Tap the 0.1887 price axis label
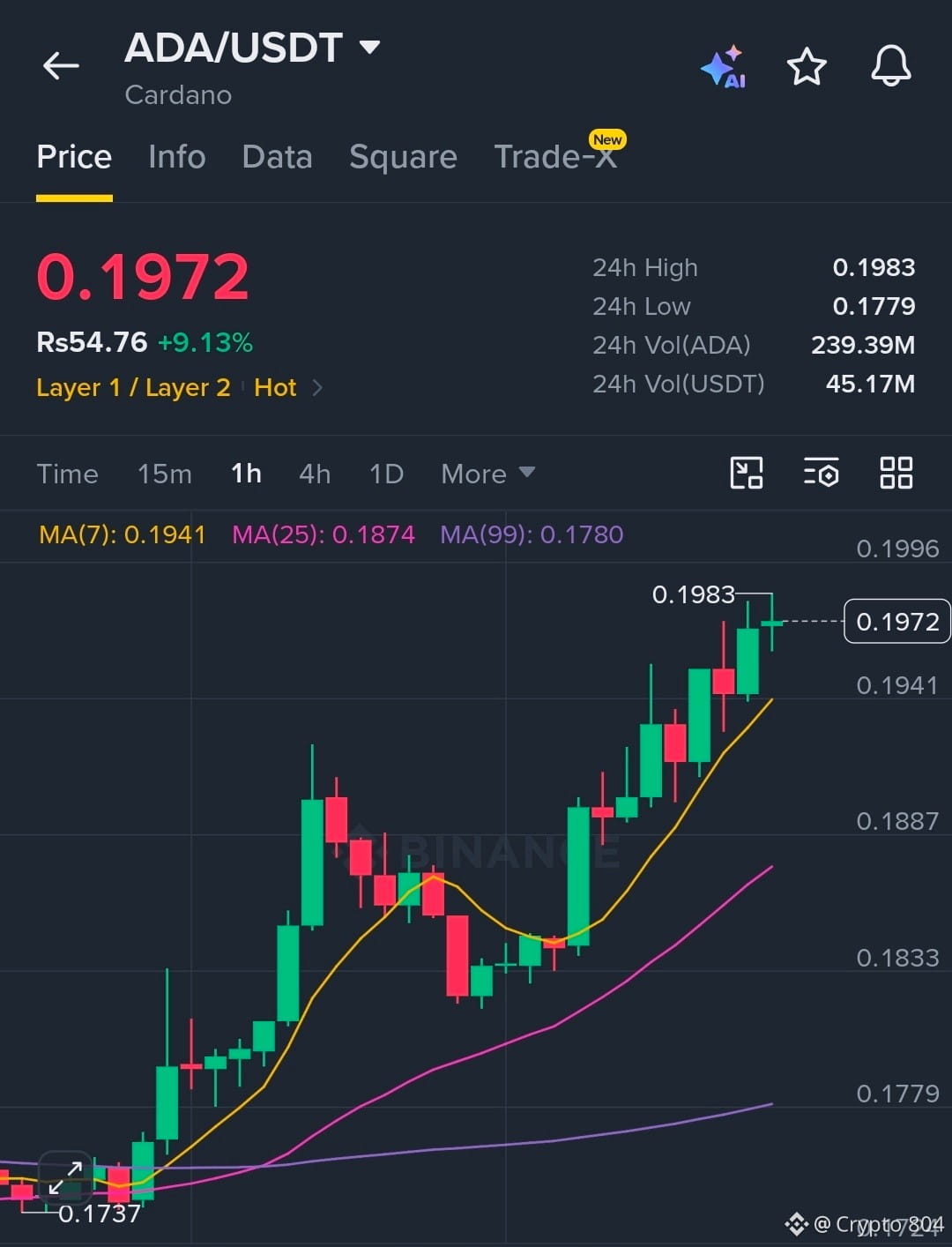Viewport: 952px width, 1247px height. coord(897,822)
